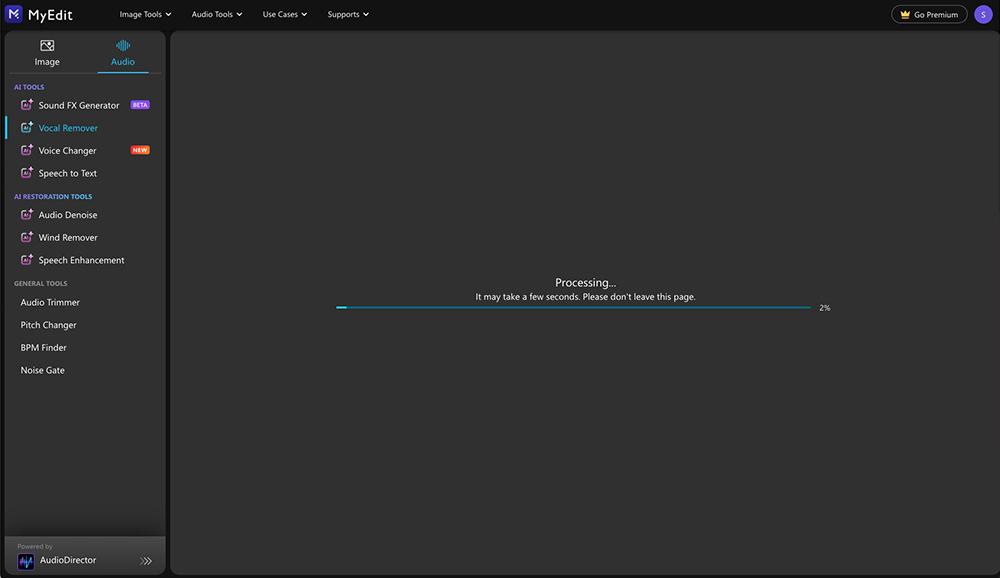Select Vocal Remover in sidebar

pos(68,128)
